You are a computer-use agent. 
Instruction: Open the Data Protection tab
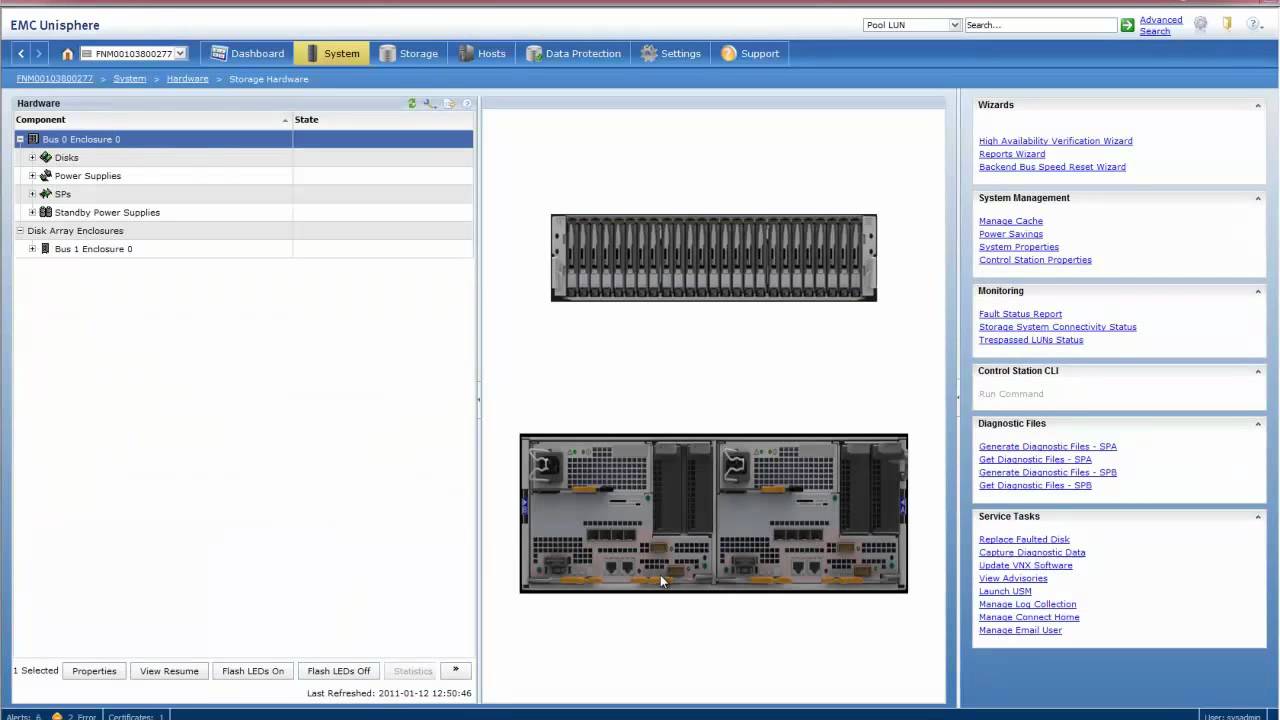[573, 53]
